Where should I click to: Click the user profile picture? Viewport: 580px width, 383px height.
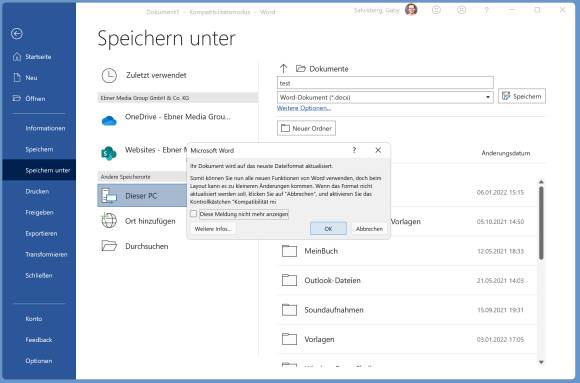[411, 10]
